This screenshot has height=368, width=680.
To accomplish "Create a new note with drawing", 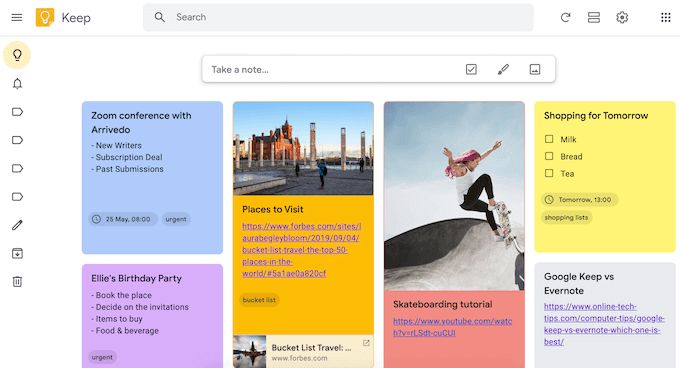I will (503, 69).
